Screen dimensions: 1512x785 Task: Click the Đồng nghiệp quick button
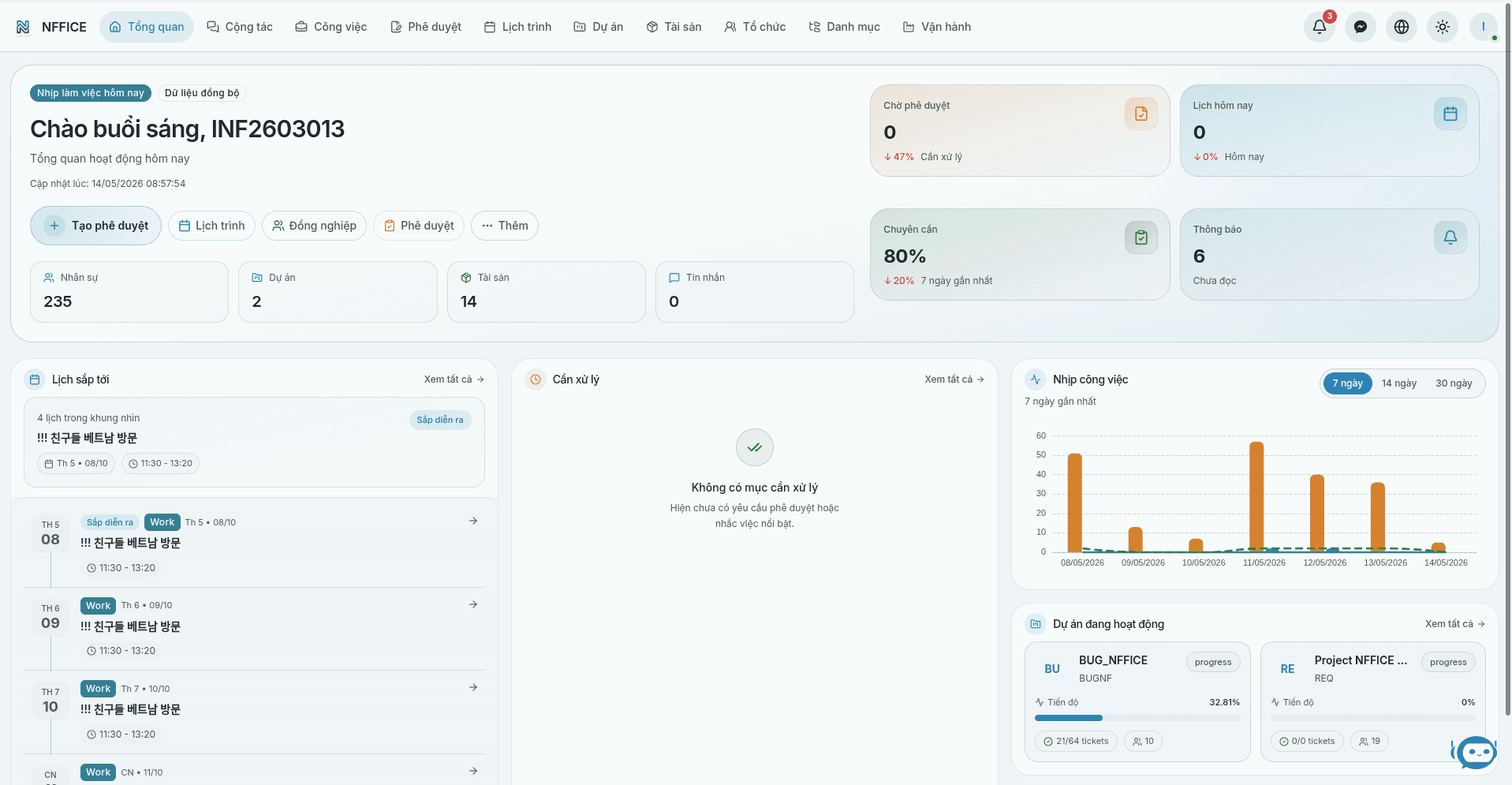click(x=314, y=226)
